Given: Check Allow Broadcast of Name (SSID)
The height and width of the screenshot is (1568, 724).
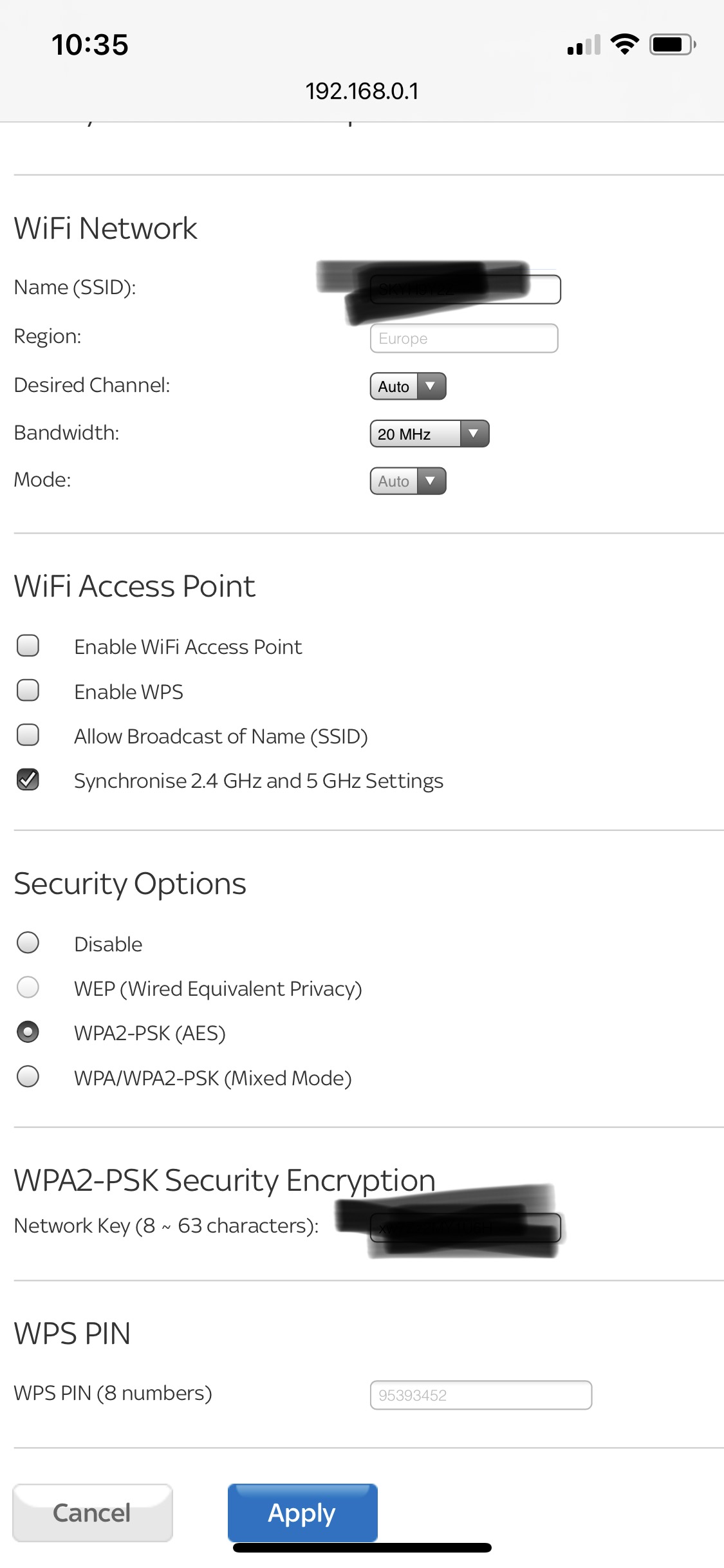Looking at the screenshot, I should point(27,735).
